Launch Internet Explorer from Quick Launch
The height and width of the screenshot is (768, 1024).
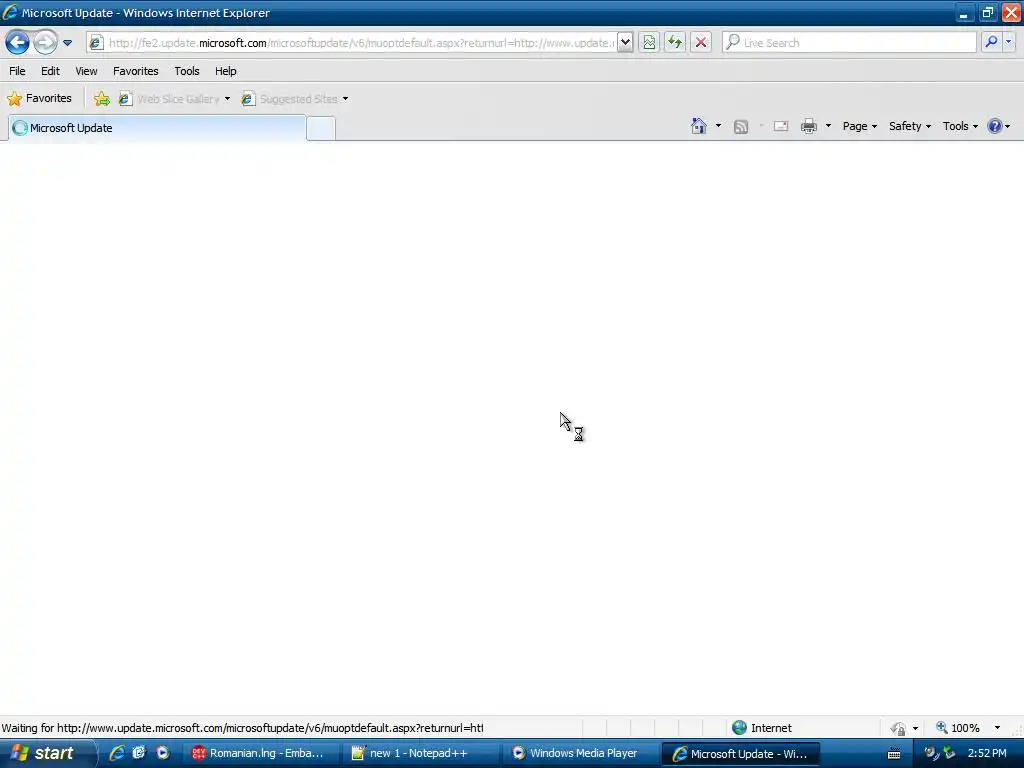pos(117,753)
